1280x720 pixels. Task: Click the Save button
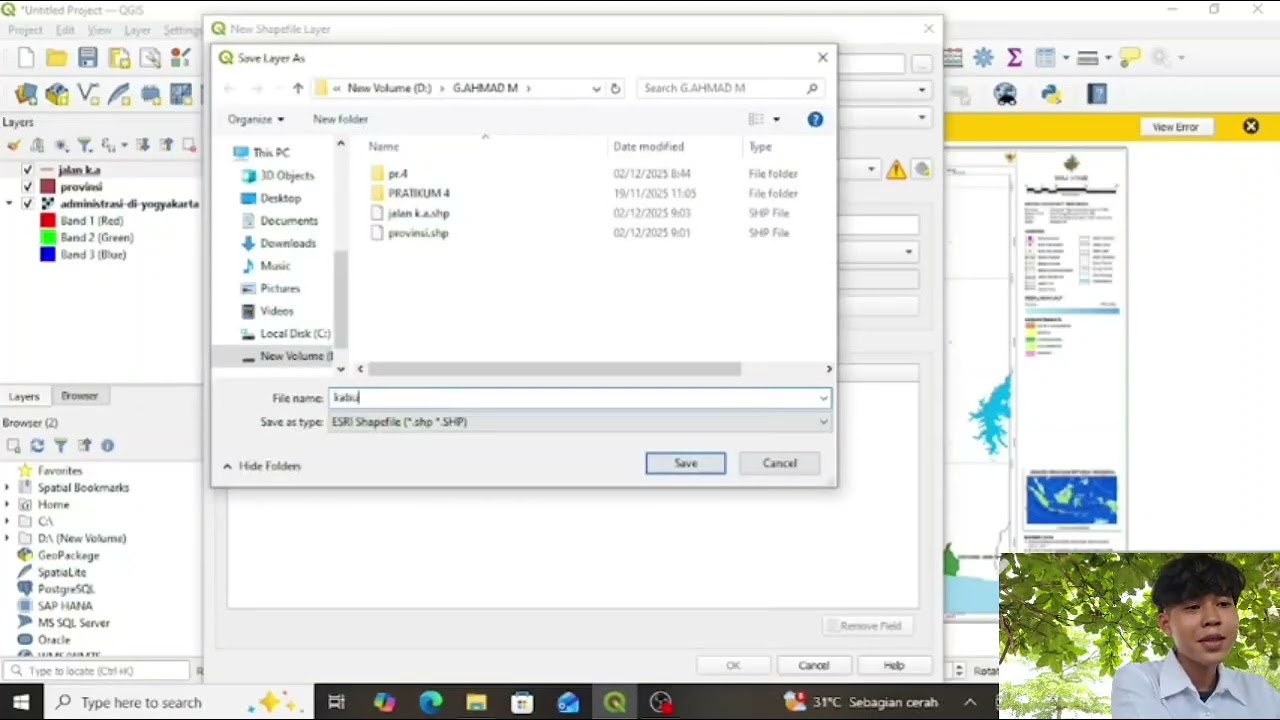click(685, 463)
